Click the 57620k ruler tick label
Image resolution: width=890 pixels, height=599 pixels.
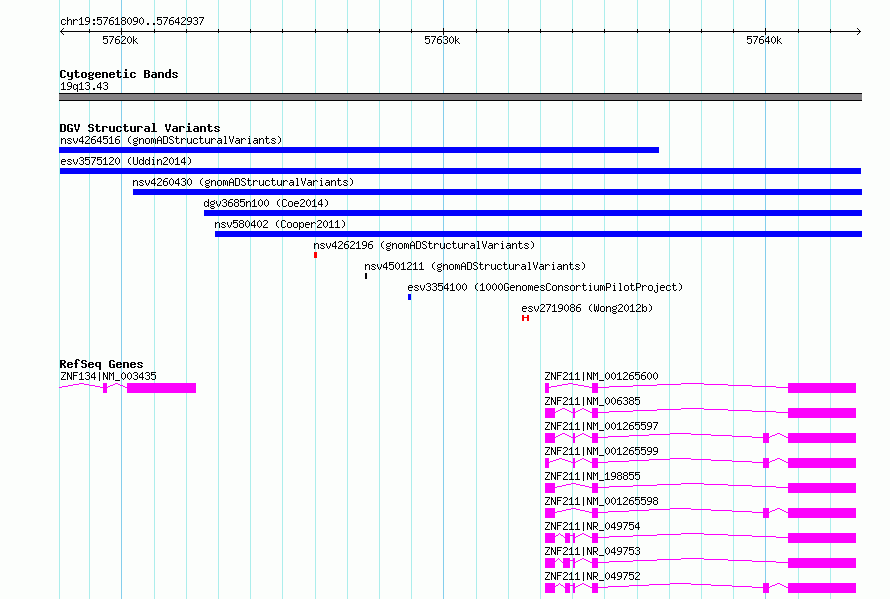[120, 40]
